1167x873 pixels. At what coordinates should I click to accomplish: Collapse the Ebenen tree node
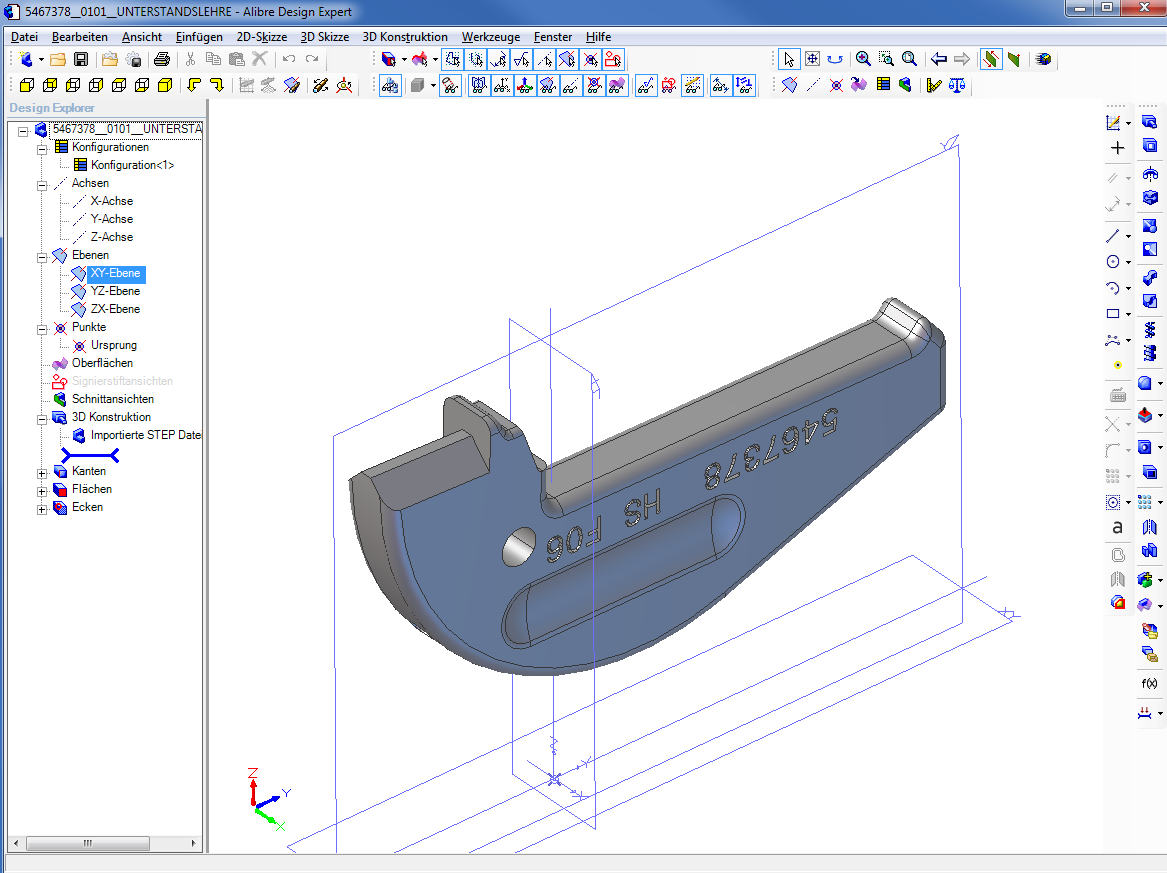[42, 257]
